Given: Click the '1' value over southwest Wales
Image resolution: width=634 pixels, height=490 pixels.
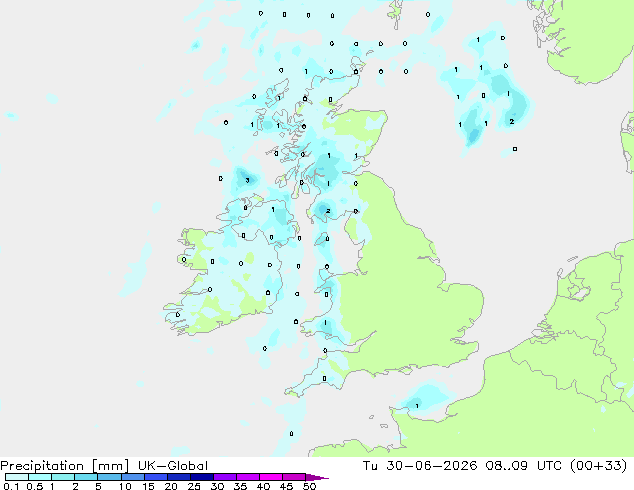Looking at the screenshot, I should pyautogui.click(x=325, y=323).
